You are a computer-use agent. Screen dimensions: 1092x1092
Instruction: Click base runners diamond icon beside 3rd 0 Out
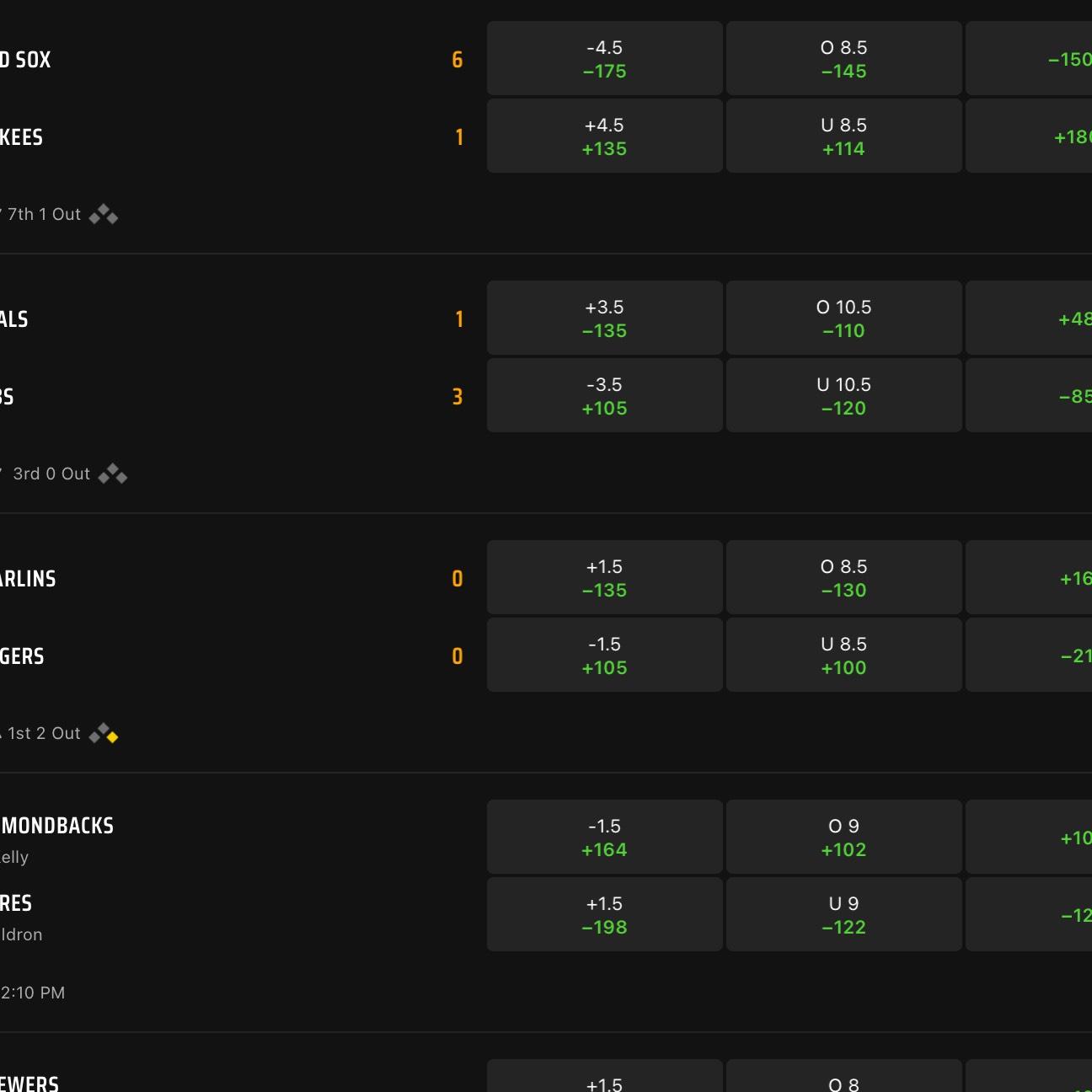[x=113, y=474]
